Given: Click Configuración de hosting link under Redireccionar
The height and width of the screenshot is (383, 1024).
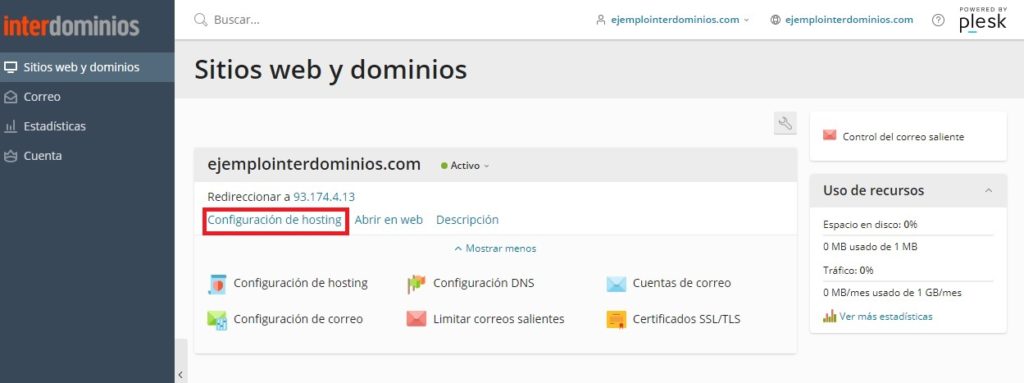Looking at the screenshot, I should click(x=274, y=220).
